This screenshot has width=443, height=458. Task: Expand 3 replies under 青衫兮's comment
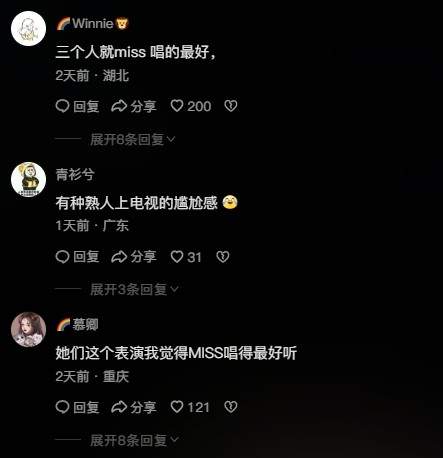tap(134, 289)
